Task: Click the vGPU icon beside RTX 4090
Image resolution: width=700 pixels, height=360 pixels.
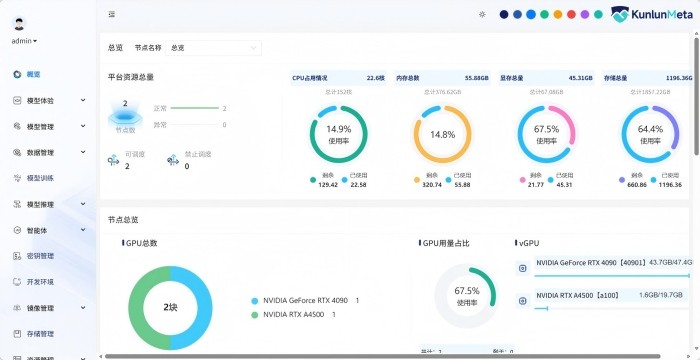Action: [x=522, y=268]
